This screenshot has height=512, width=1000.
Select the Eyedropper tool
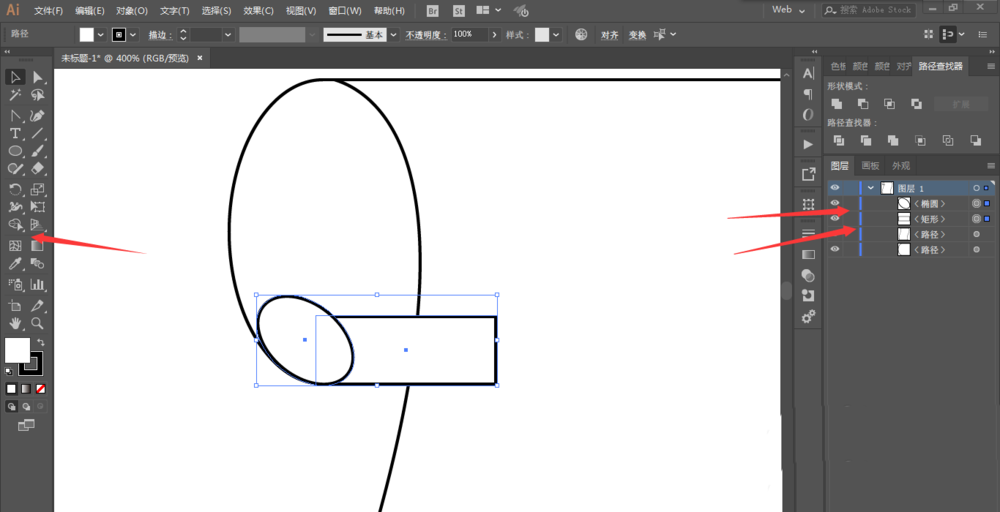[x=15, y=263]
